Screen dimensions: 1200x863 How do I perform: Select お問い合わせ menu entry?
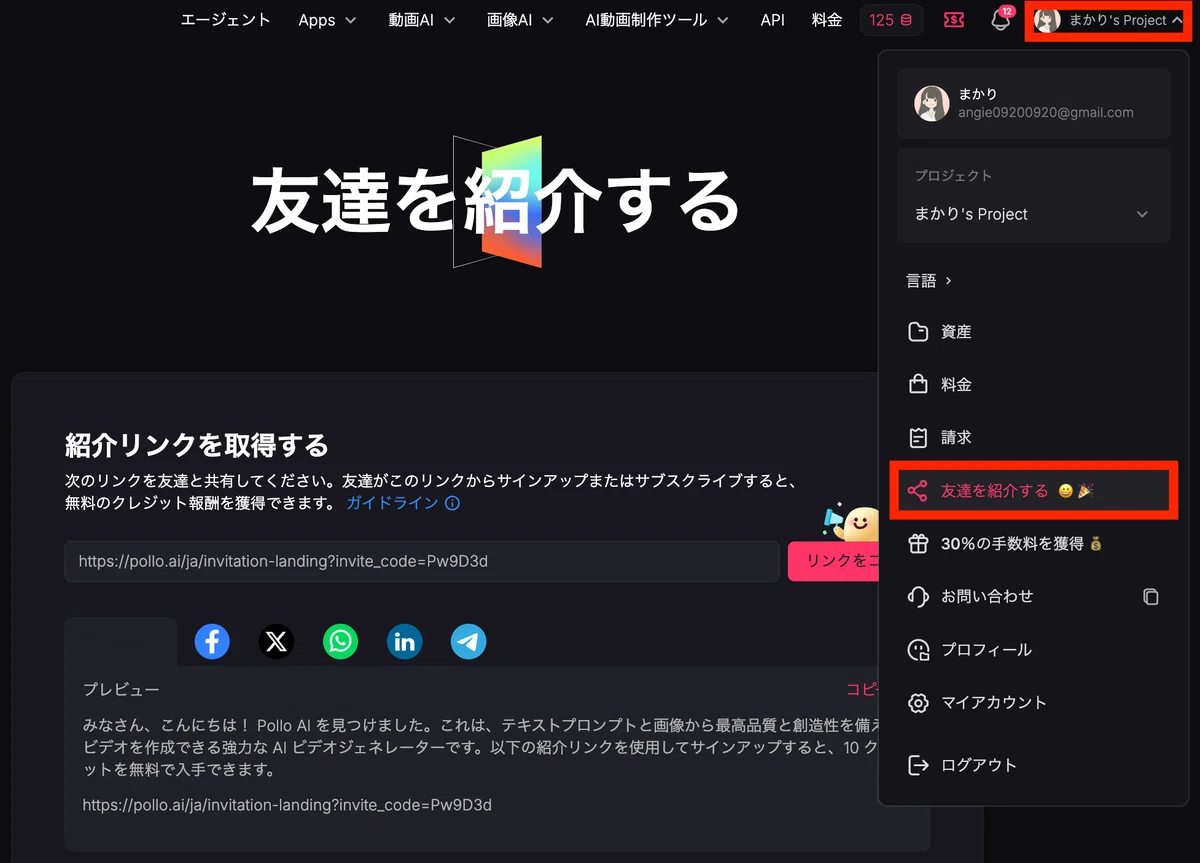point(1033,597)
